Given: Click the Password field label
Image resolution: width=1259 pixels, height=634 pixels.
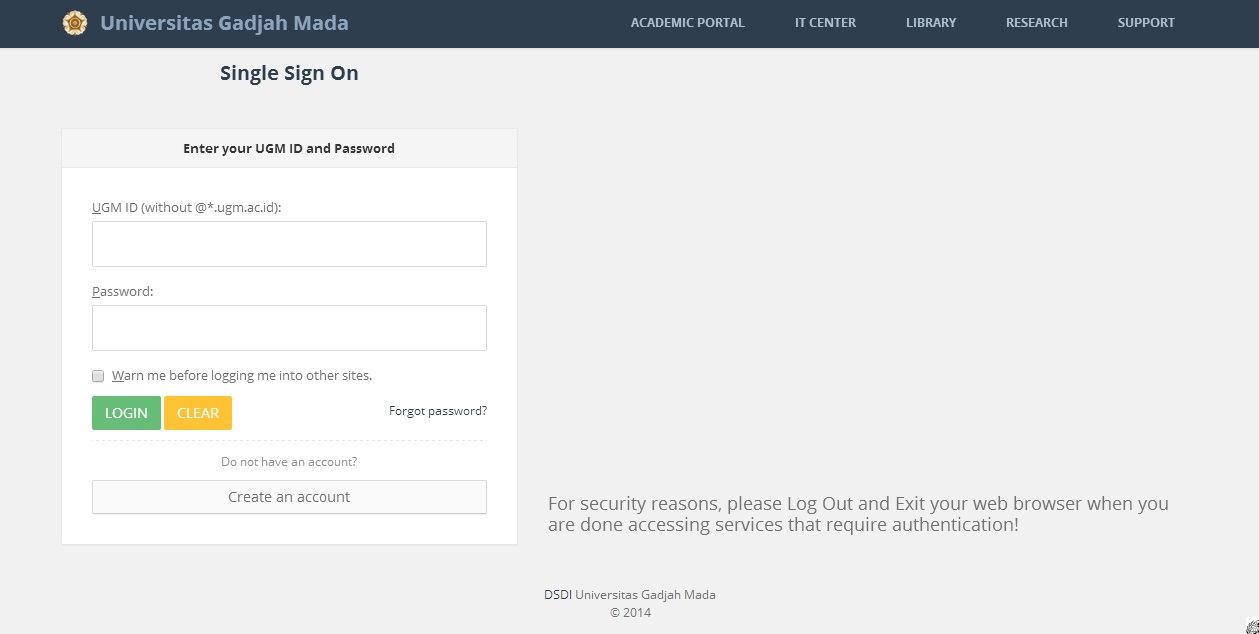Looking at the screenshot, I should click(122, 292).
